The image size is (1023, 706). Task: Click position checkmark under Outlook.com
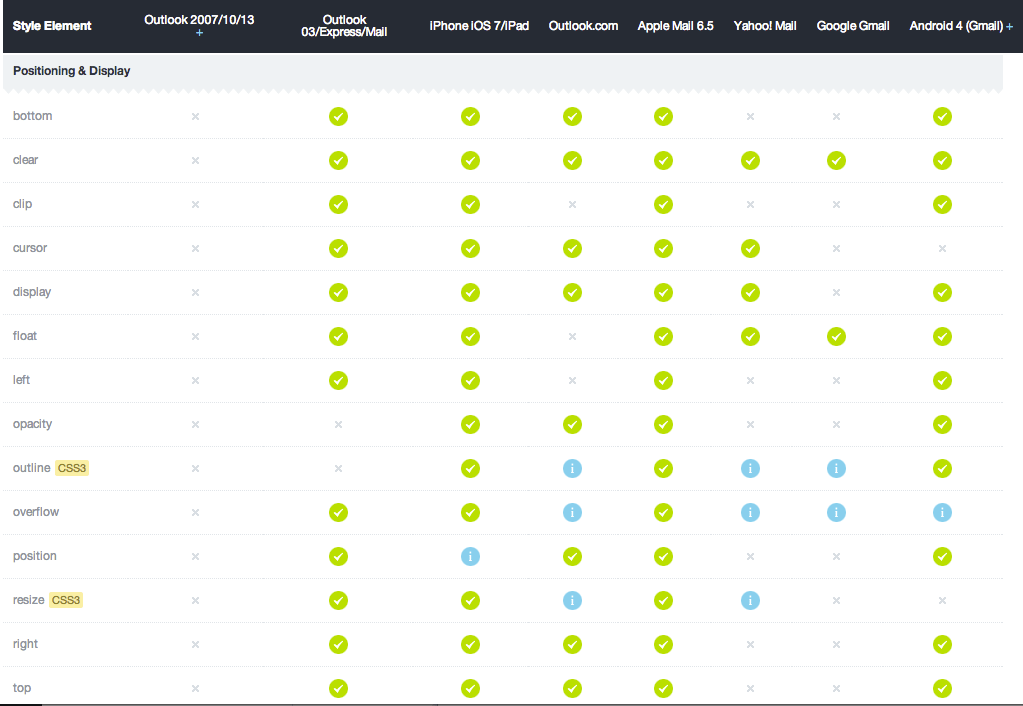point(572,557)
